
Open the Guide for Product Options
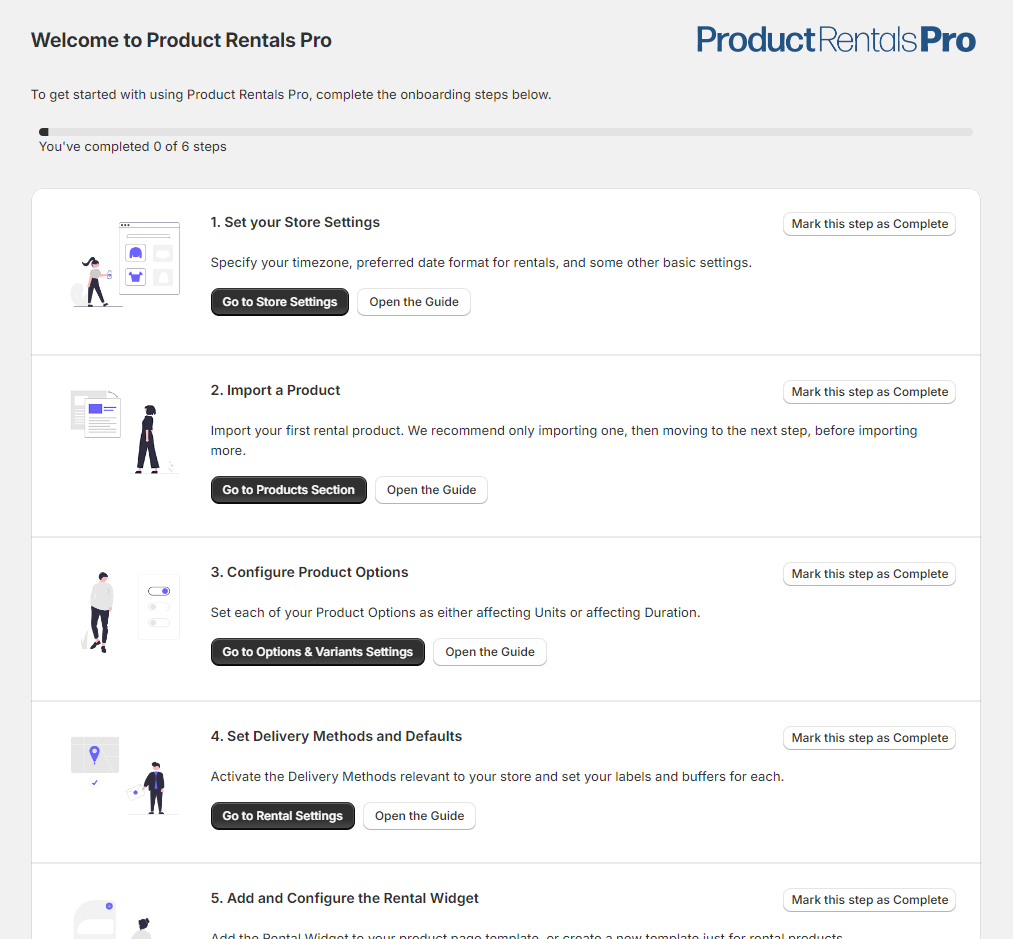coord(490,652)
